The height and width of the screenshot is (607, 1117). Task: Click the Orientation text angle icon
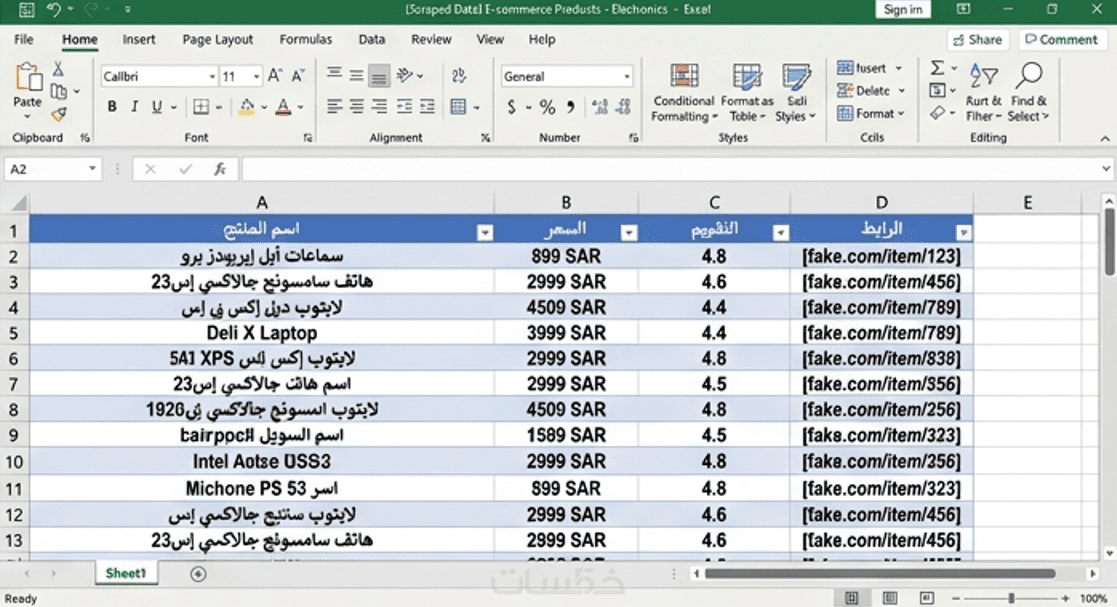click(x=405, y=75)
